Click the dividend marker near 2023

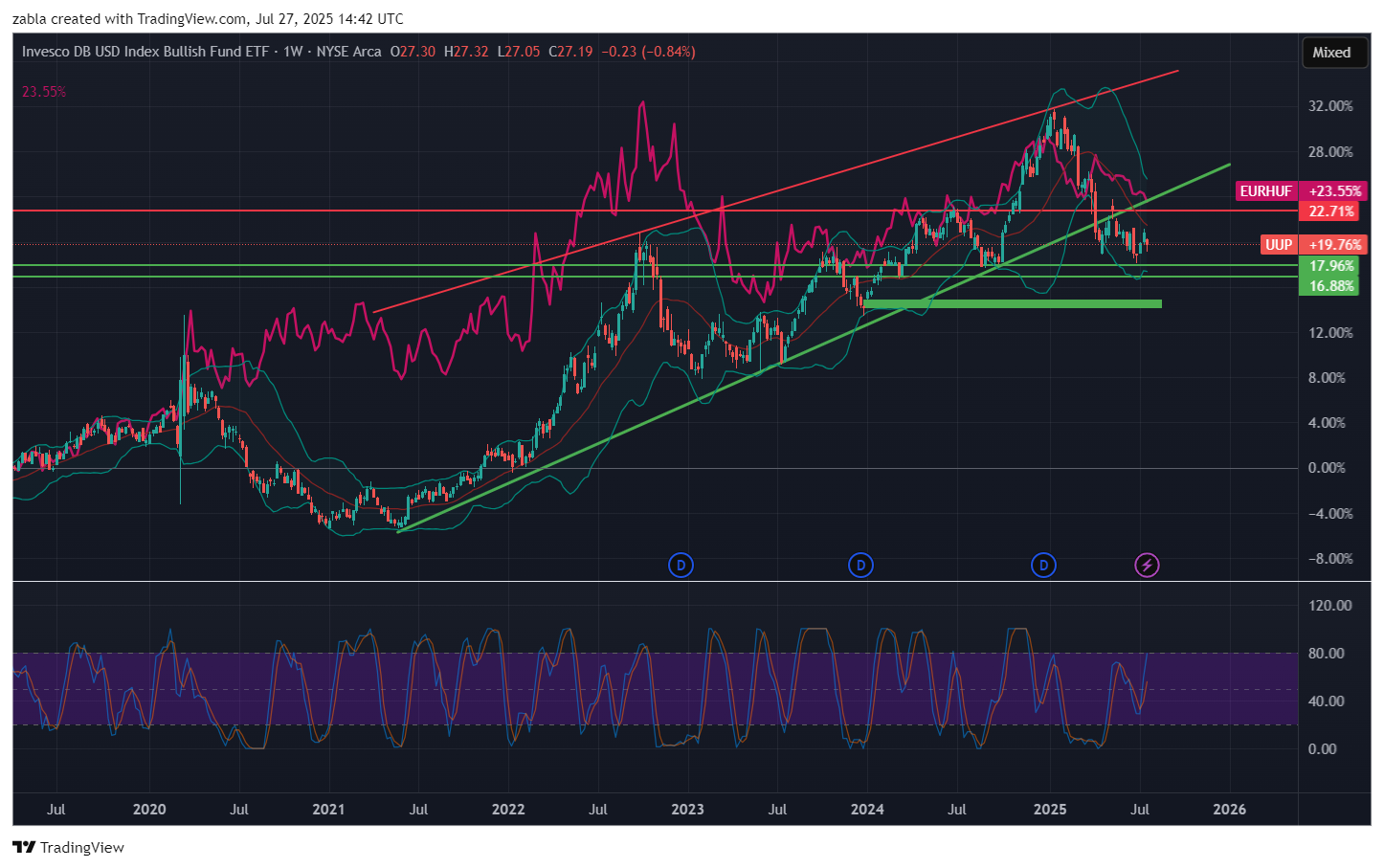pos(681,566)
